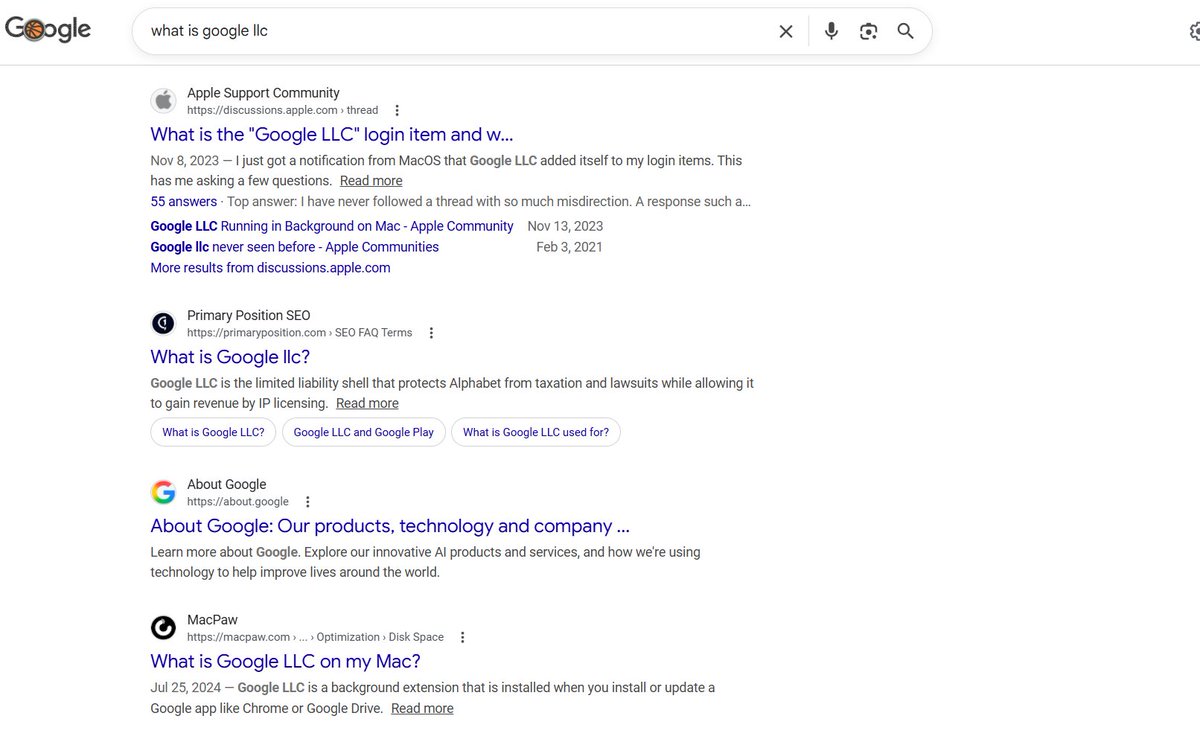Click the primaryposition.com › SEO FAQ Terms URL
The image size is (1200, 742).
pos(300,333)
